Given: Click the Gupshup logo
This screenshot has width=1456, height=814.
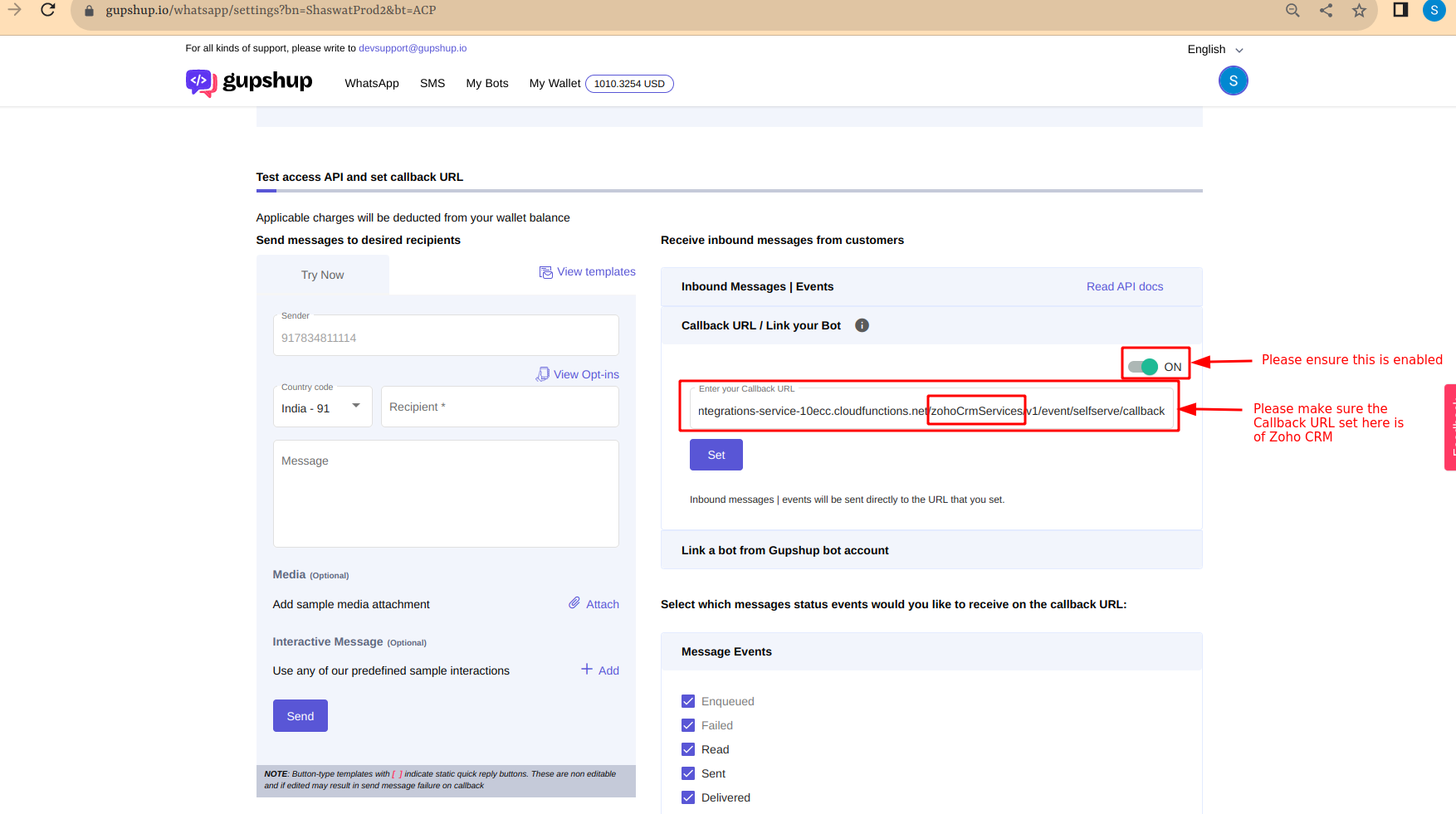Looking at the screenshot, I should click(249, 82).
